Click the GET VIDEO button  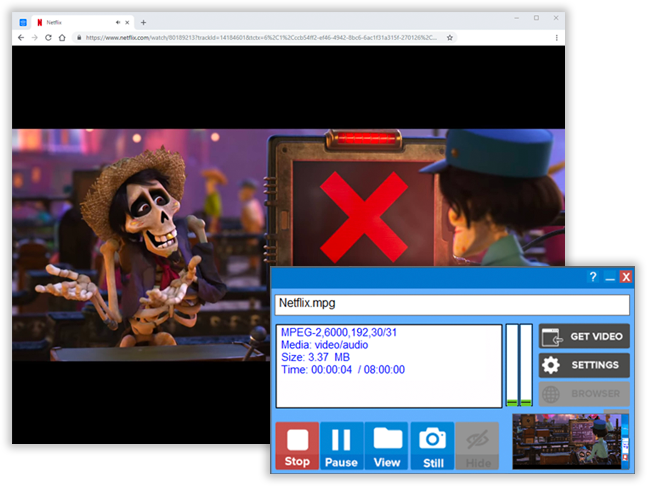pos(584,336)
